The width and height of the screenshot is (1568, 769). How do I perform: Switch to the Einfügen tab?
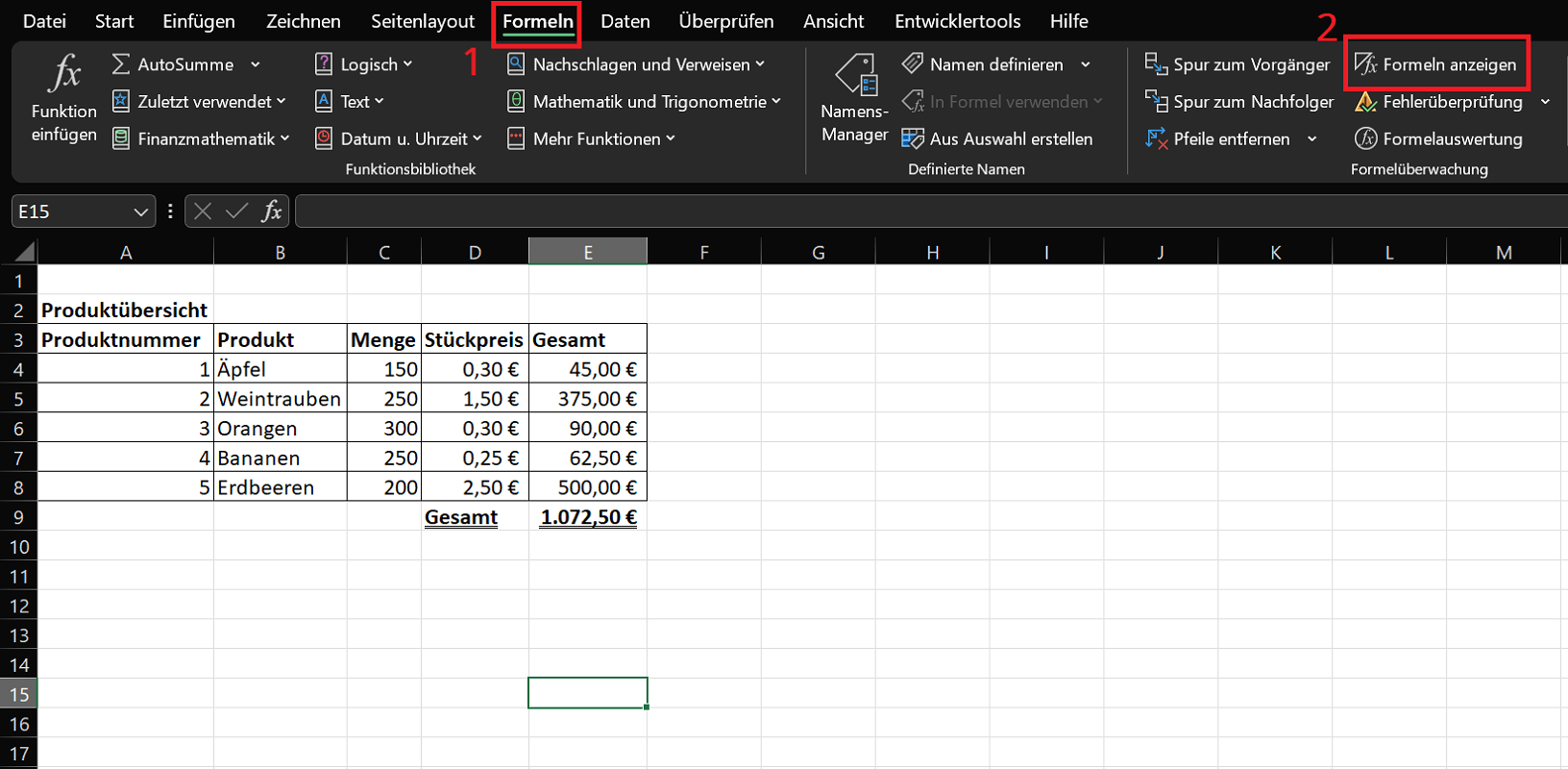click(x=199, y=21)
